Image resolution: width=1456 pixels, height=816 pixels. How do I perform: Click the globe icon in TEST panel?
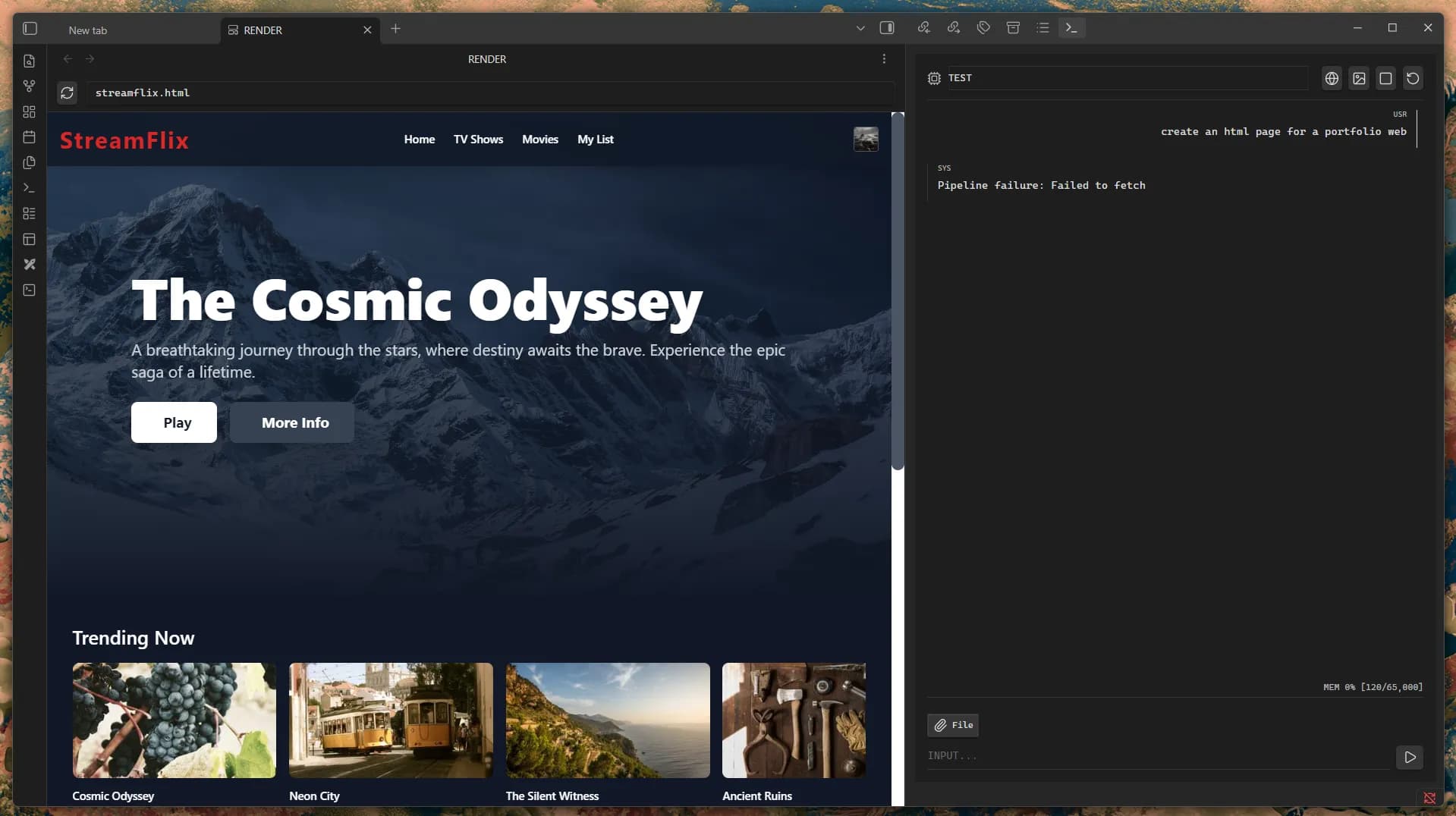[1332, 78]
